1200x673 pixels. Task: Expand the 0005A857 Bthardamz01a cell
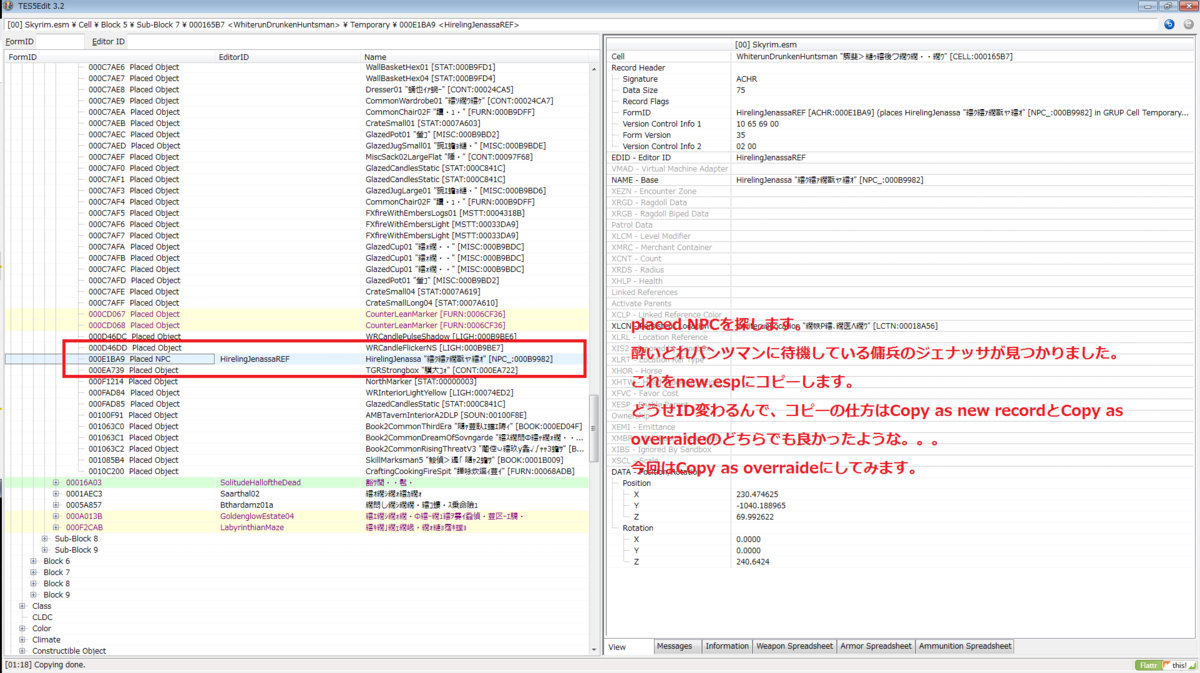56,505
